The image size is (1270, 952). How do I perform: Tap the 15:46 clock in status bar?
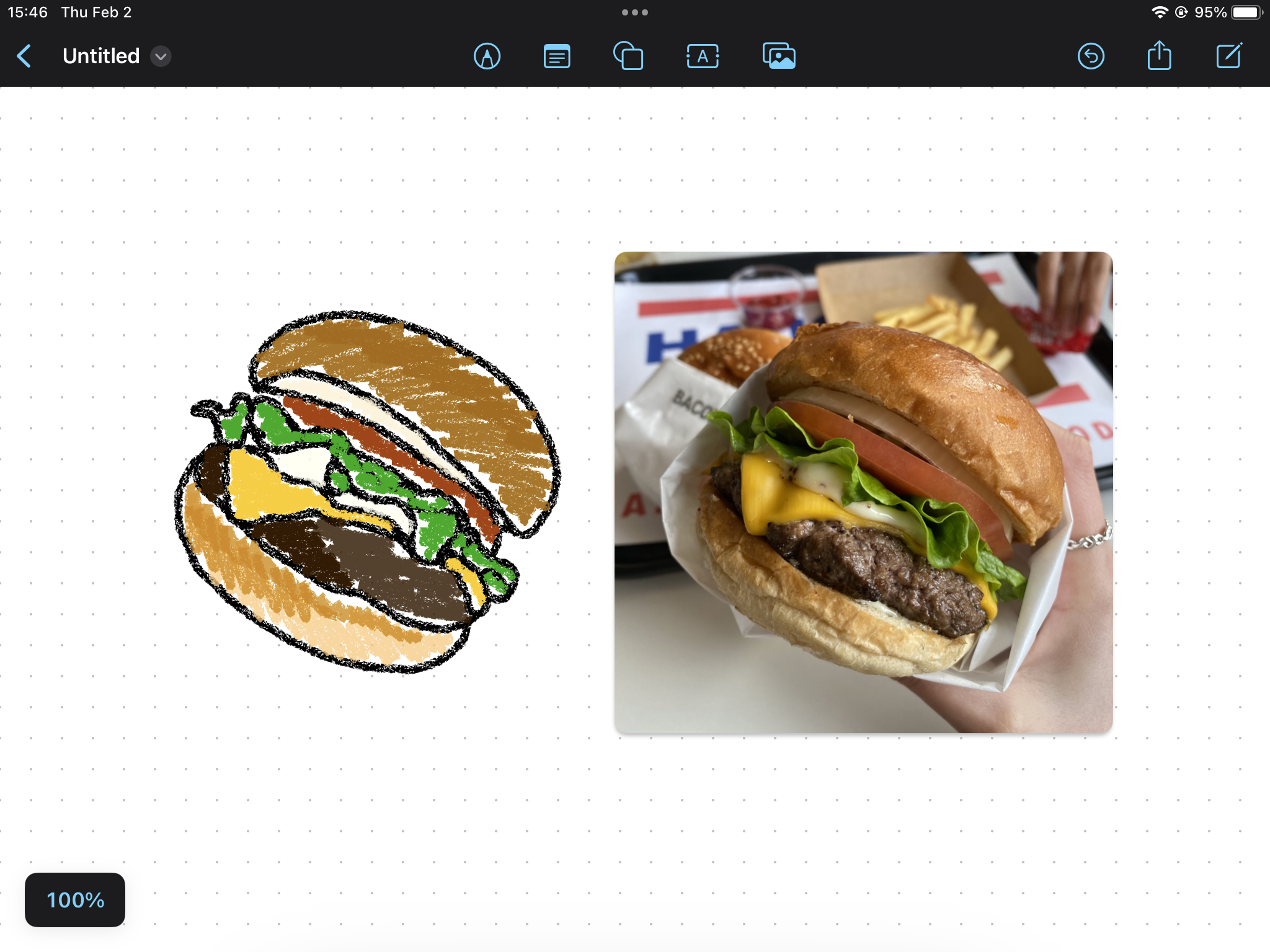click(27, 12)
